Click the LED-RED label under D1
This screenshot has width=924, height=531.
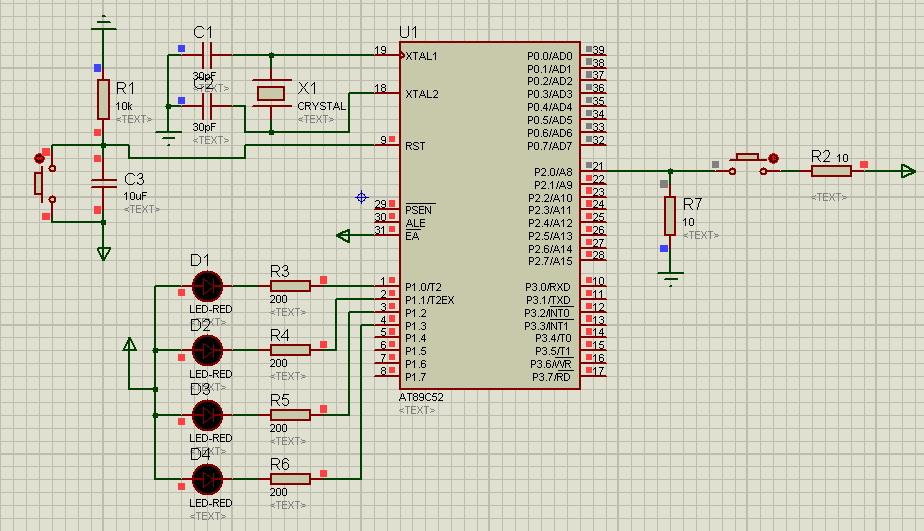point(210,309)
